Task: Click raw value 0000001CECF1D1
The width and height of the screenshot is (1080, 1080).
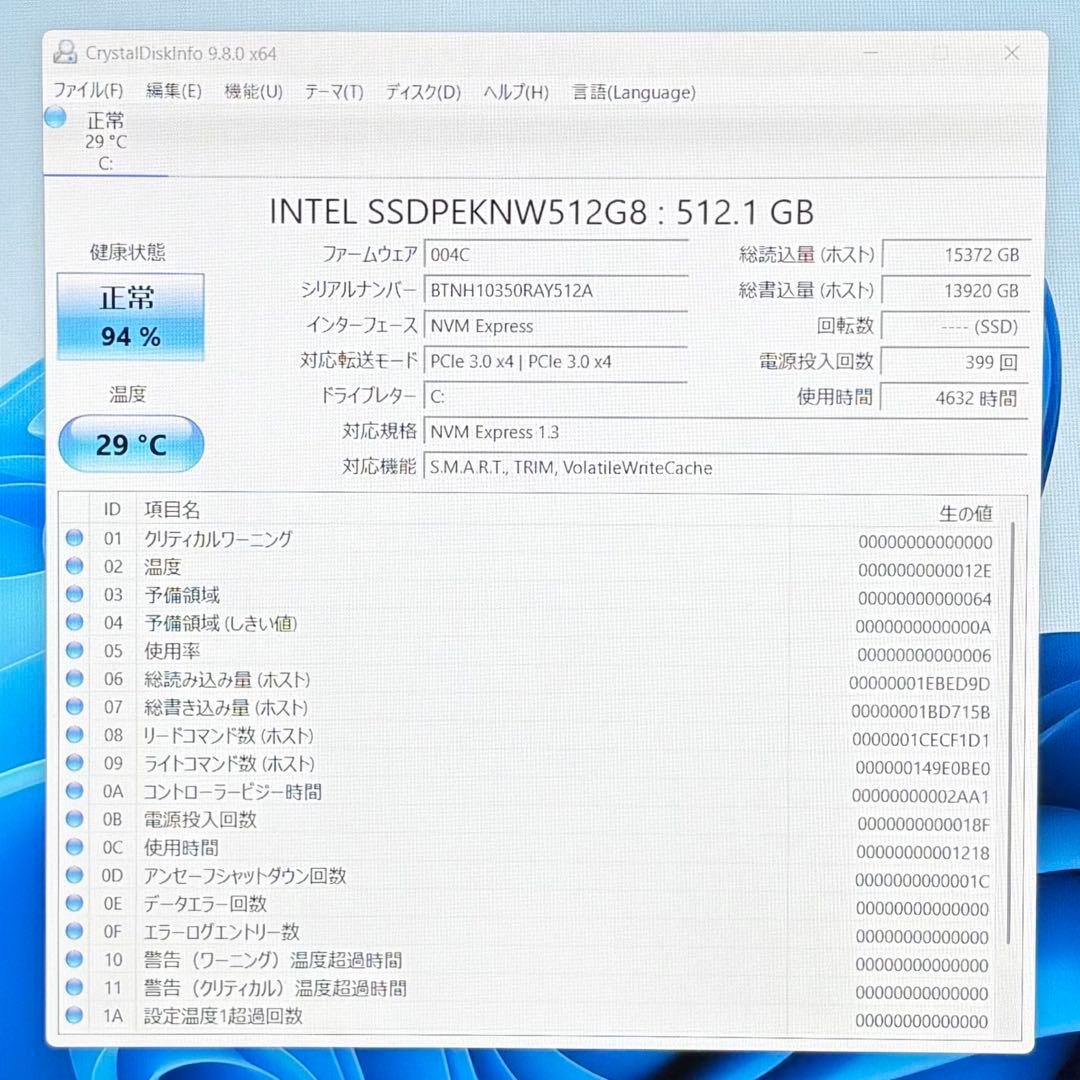Action: point(921,740)
